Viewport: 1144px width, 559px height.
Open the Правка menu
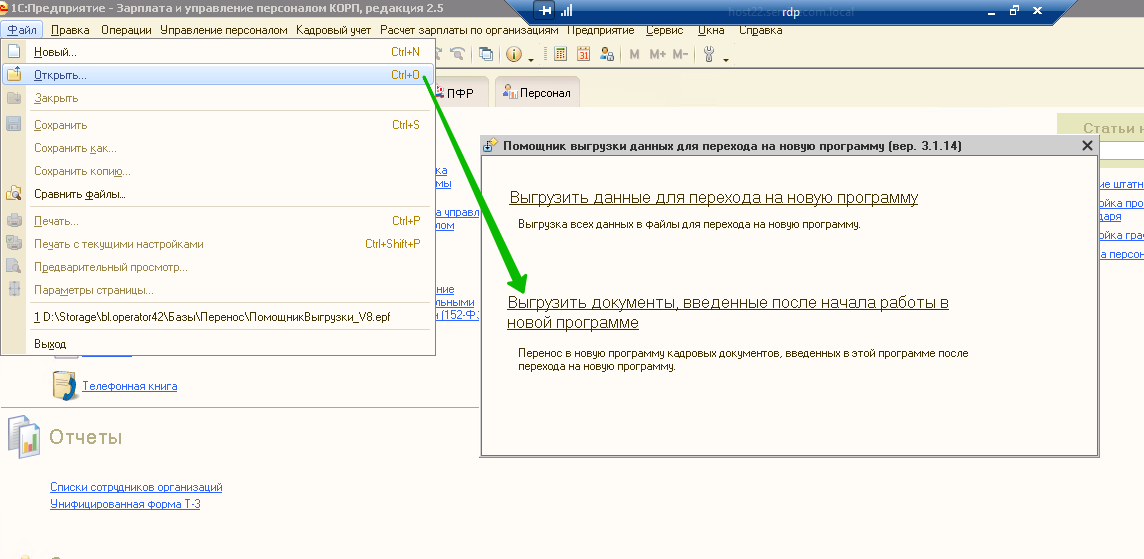70,30
